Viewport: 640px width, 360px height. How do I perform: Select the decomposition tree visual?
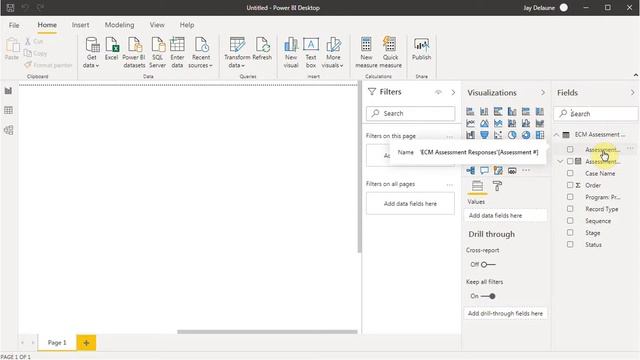[470, 170]
